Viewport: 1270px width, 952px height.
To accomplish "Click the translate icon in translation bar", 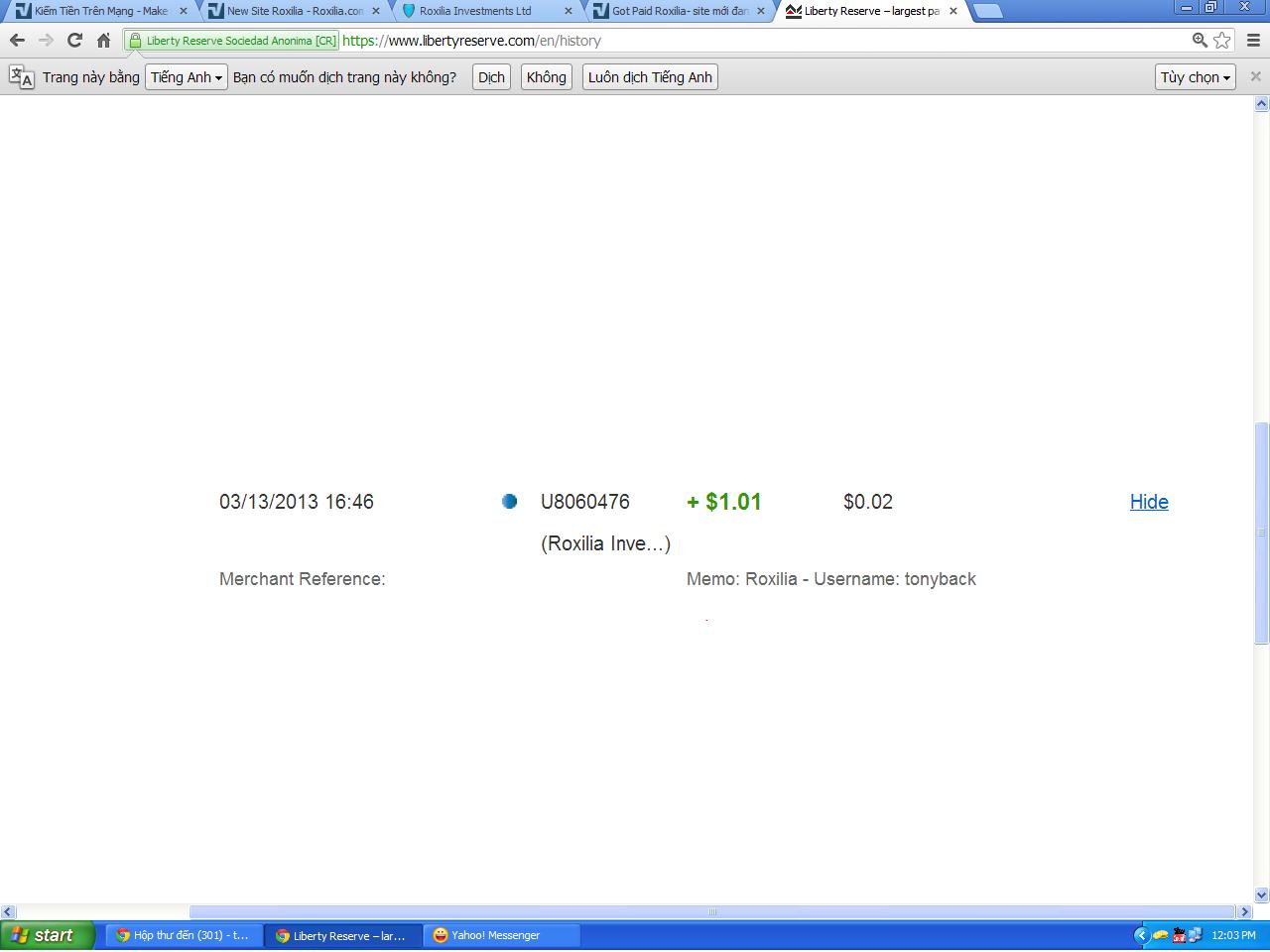I will click(x=21, y=77).
